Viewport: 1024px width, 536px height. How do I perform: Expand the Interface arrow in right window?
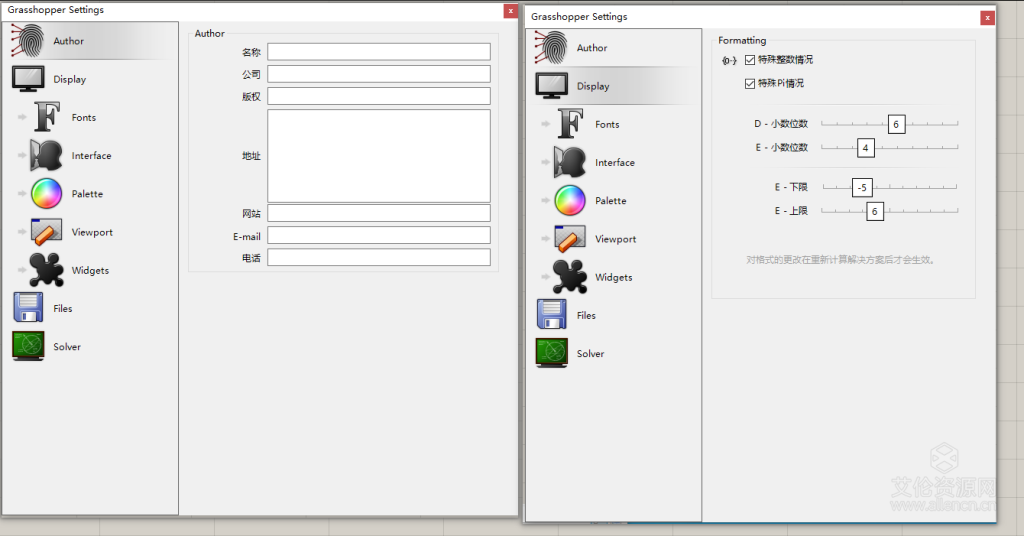tap(546, 162)
